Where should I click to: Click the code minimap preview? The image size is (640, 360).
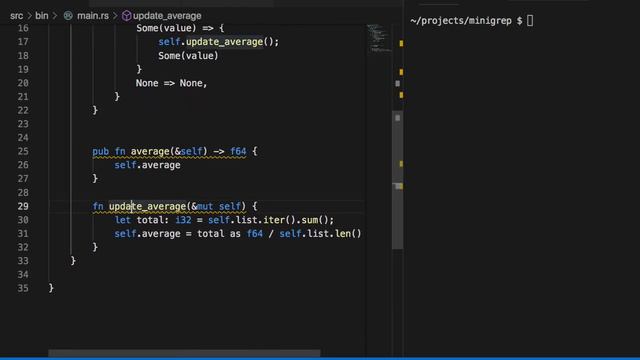379,39
